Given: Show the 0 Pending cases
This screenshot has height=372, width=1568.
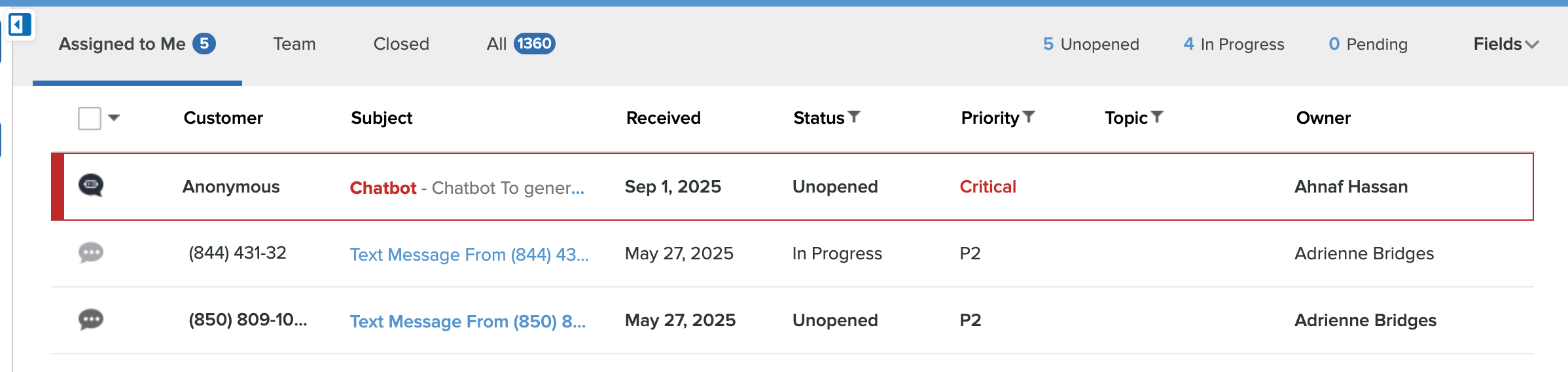Looking at the screenshot, I should click(1368, 44).
